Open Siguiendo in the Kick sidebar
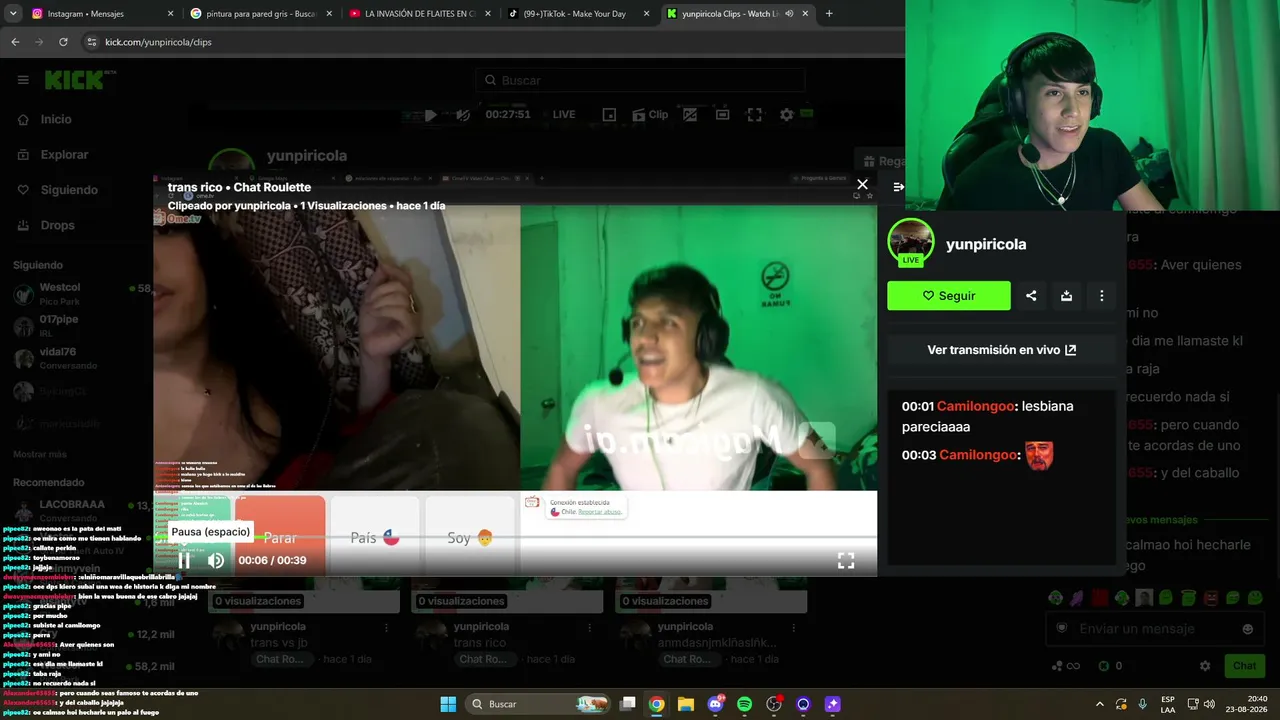 pos(69,190)
